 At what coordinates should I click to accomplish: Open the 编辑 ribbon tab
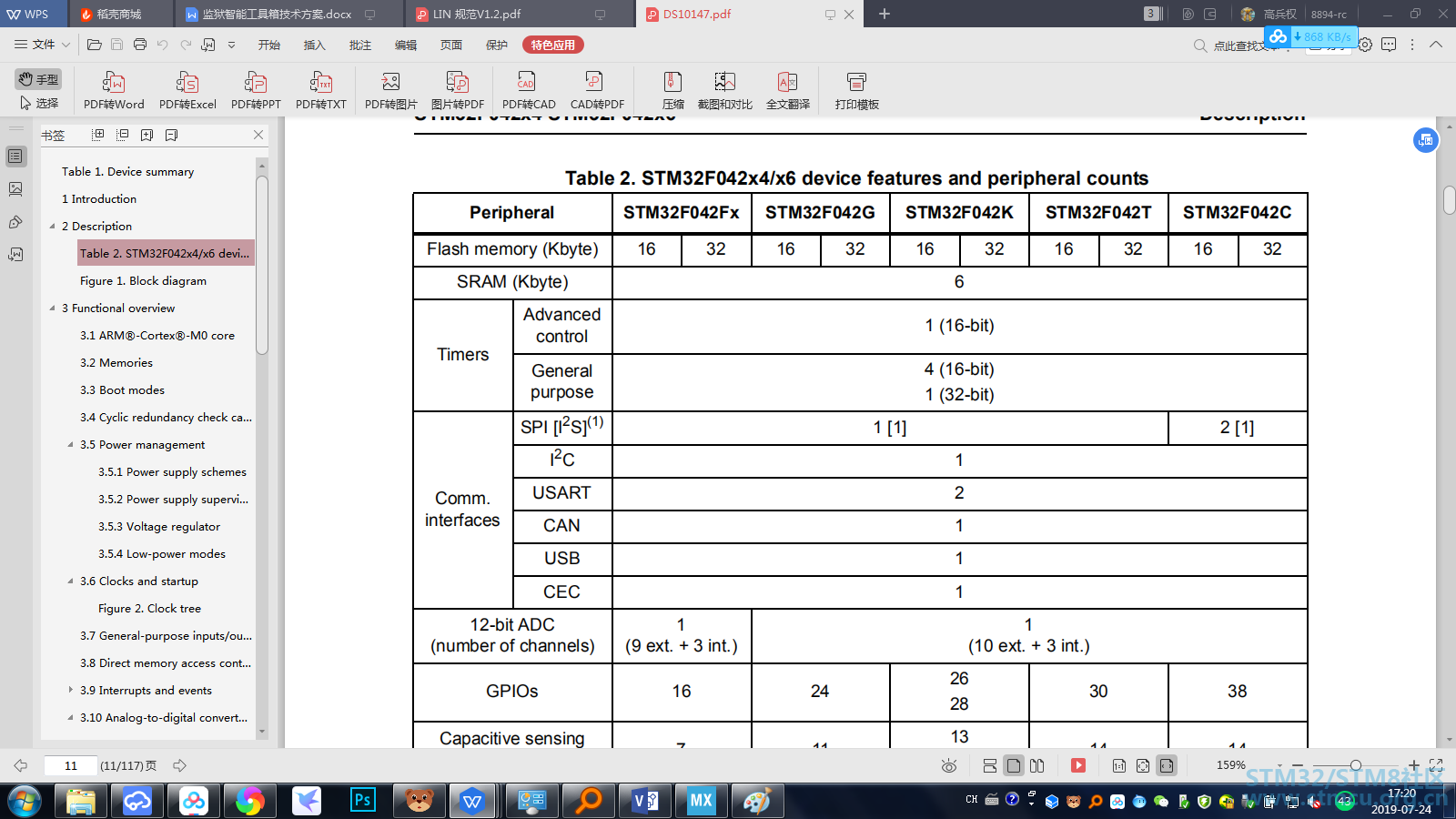point(406,45)
